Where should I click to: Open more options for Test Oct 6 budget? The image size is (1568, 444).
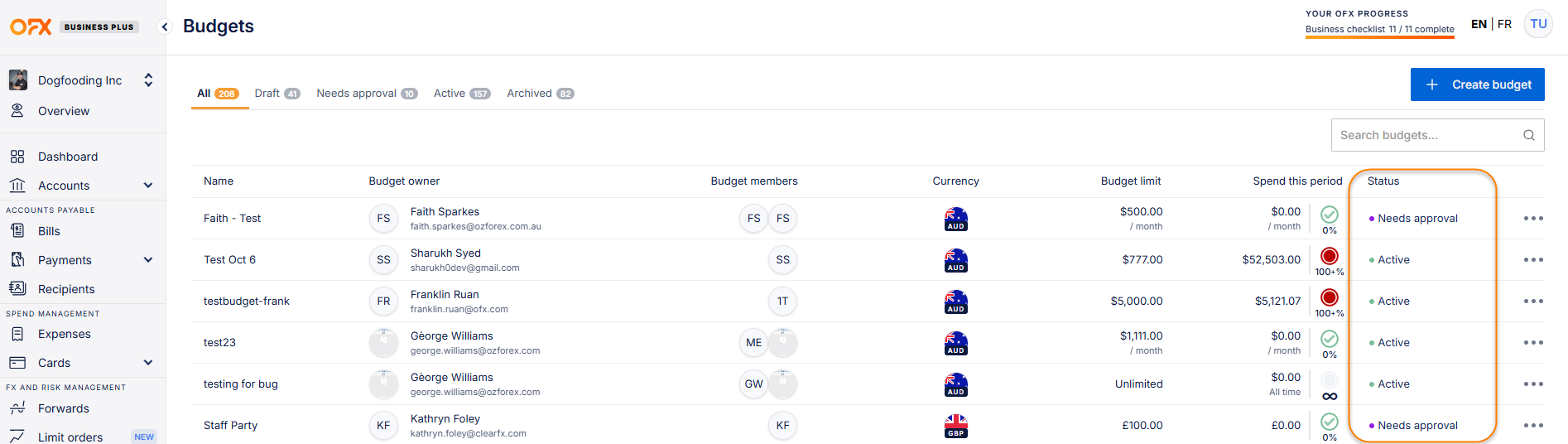click(1532, 260)
